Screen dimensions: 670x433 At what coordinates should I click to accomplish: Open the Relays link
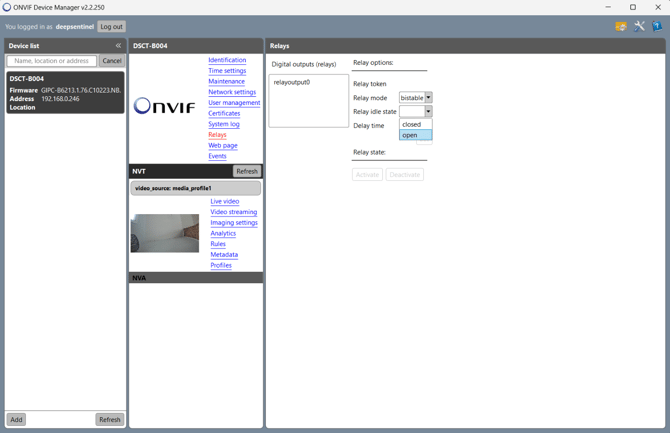[217, 135]
